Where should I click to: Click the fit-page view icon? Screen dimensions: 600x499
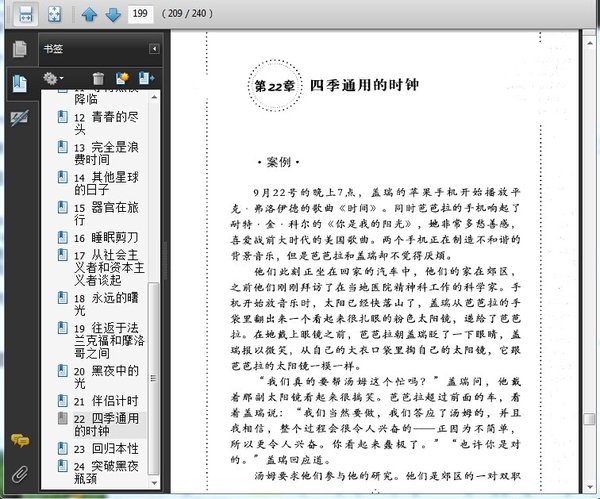[54, 14]
